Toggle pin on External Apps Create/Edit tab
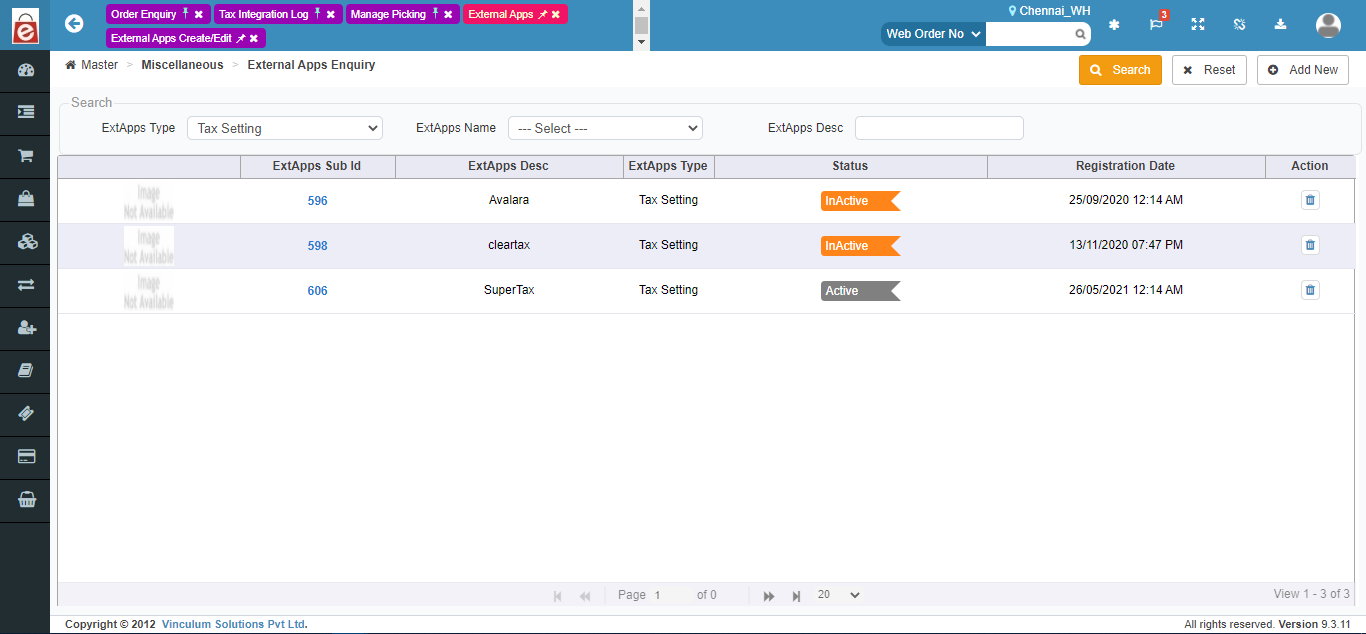Screen dimensions: 1366x634 click(240, 38)
